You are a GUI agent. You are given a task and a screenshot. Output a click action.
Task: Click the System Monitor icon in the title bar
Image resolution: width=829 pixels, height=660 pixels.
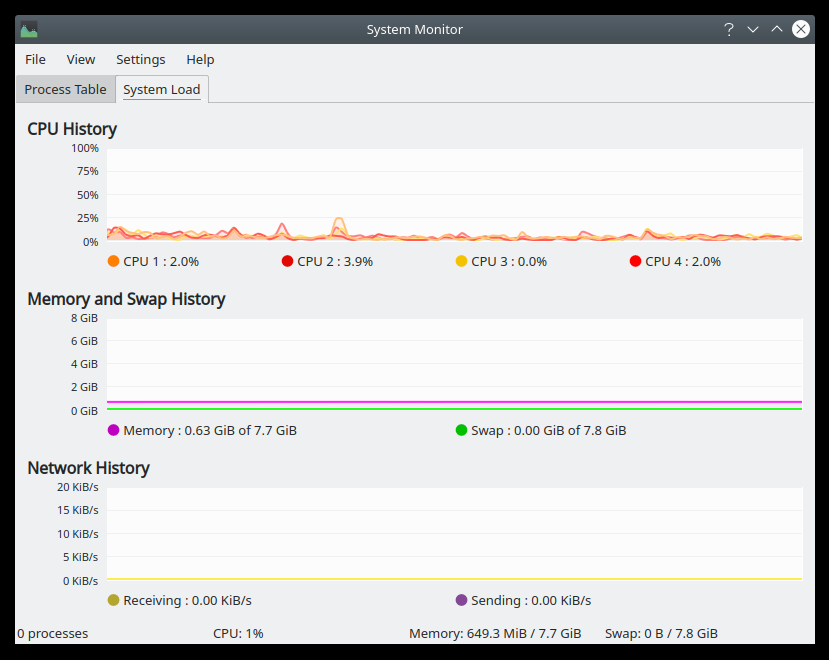pyautogui.click(x=27, y=29)
